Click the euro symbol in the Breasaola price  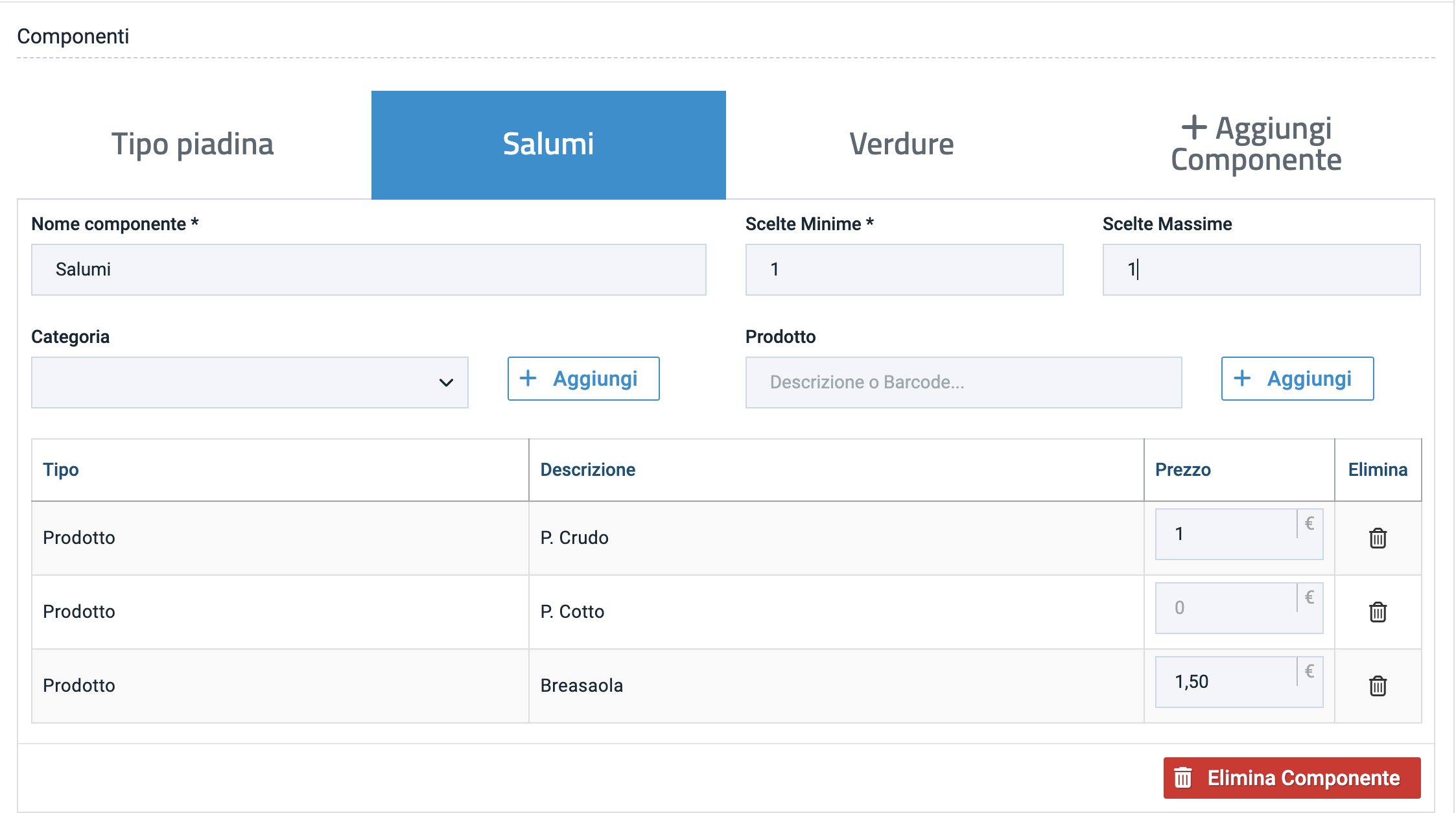tap(1309, 671)
